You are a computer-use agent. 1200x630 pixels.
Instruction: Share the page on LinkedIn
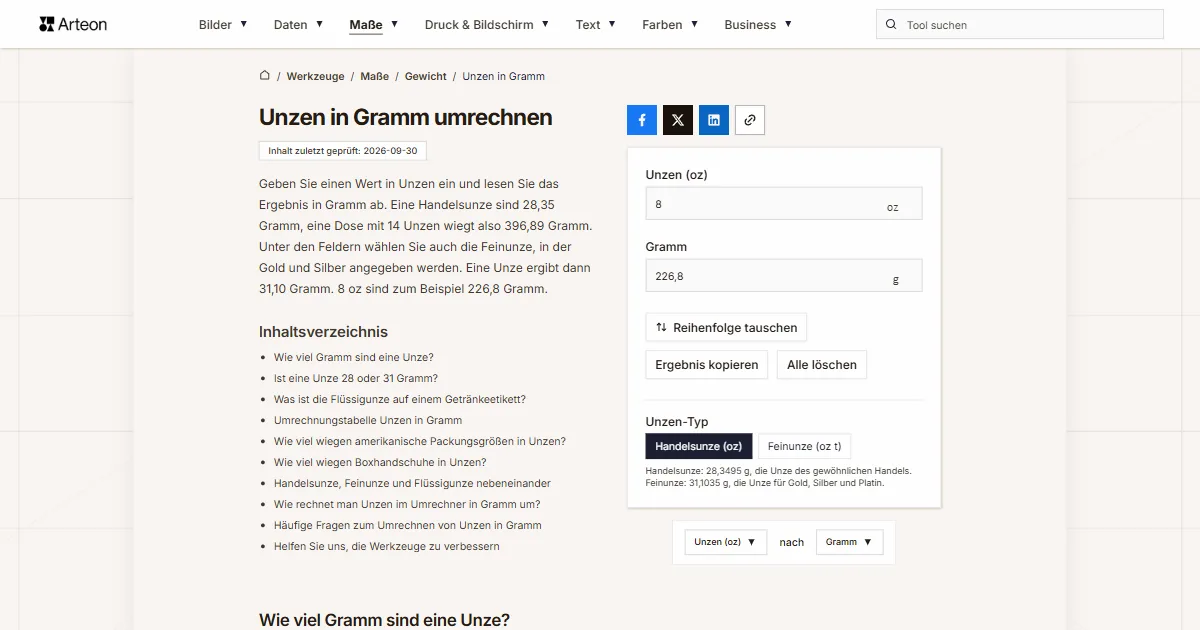(x=714, y=120)
